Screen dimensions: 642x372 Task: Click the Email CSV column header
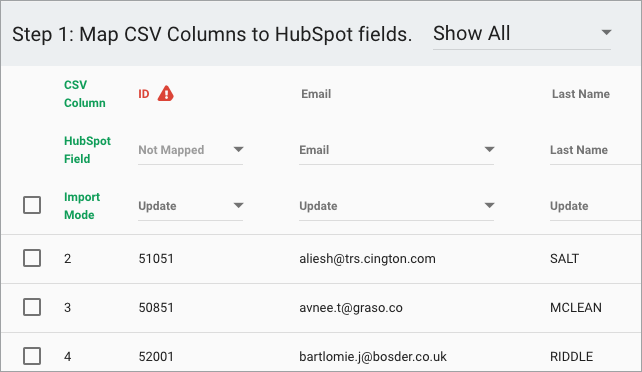(x=316, y=94)
